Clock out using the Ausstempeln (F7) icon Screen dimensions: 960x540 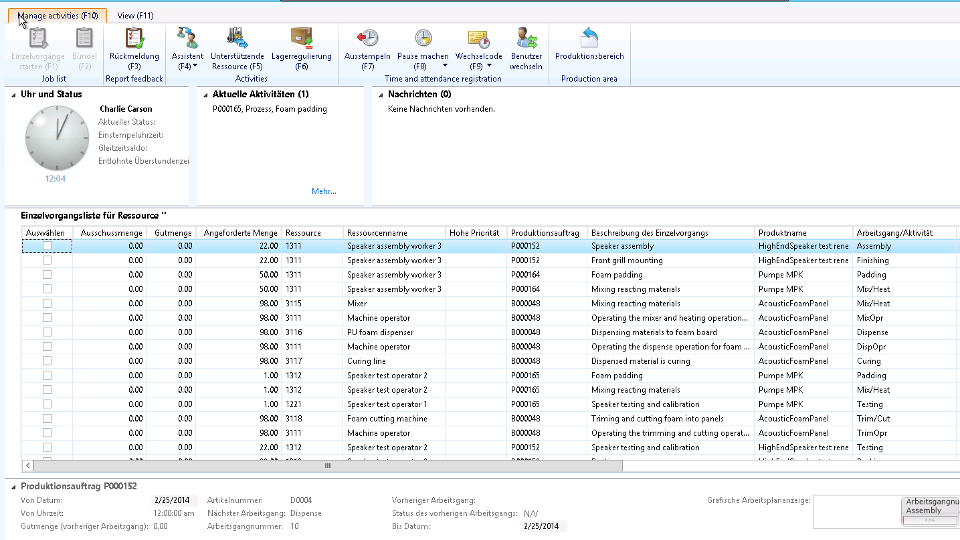367,39
